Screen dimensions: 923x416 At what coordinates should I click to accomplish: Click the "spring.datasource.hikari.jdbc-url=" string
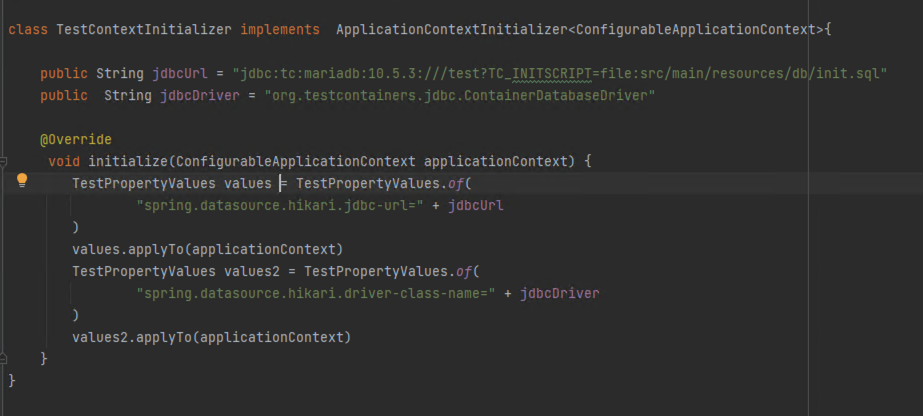[280, 205]
